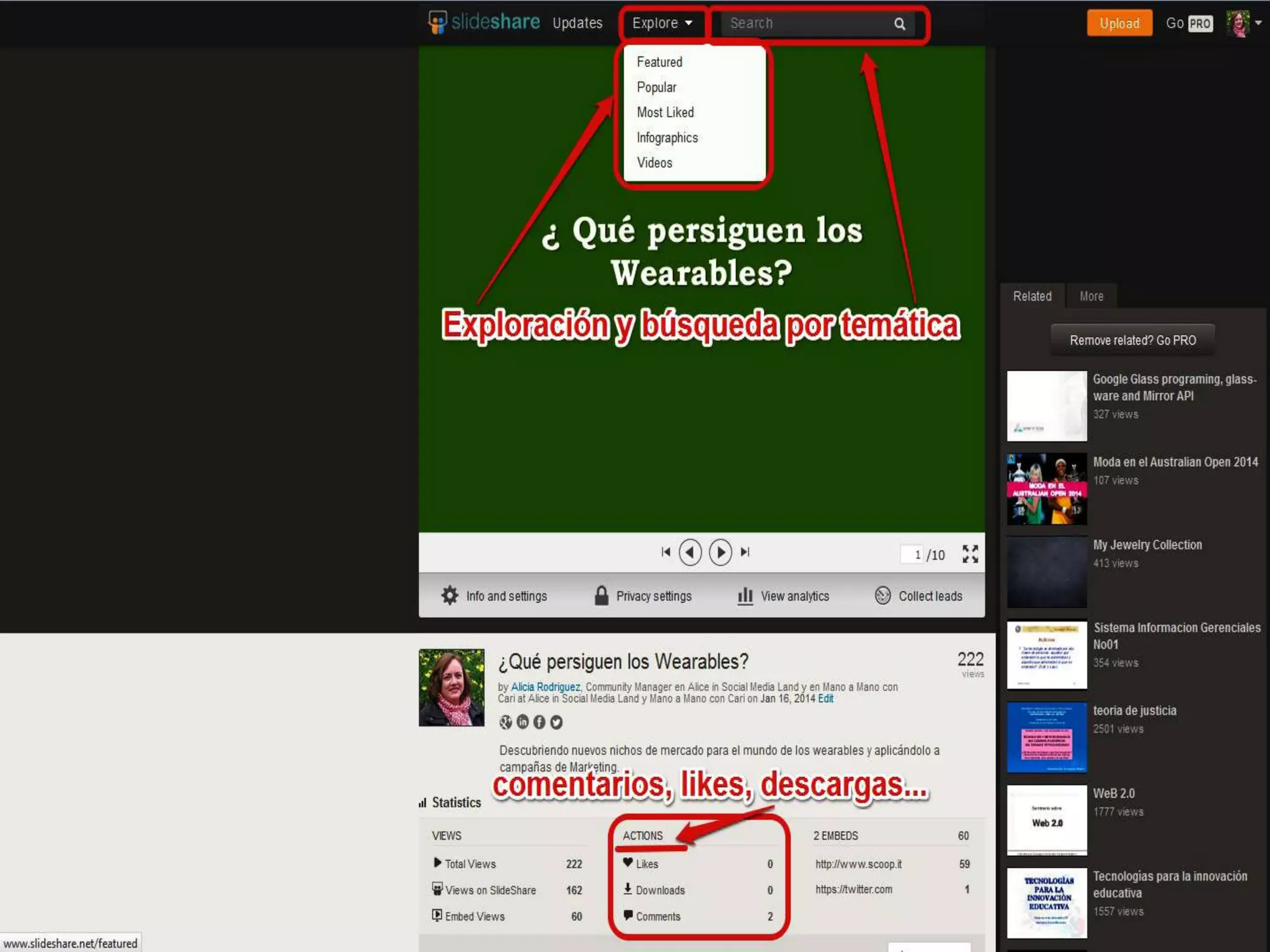Click the next slide arrow
Viewport: 1270px width, 952px height.
(x=720, y=552)
